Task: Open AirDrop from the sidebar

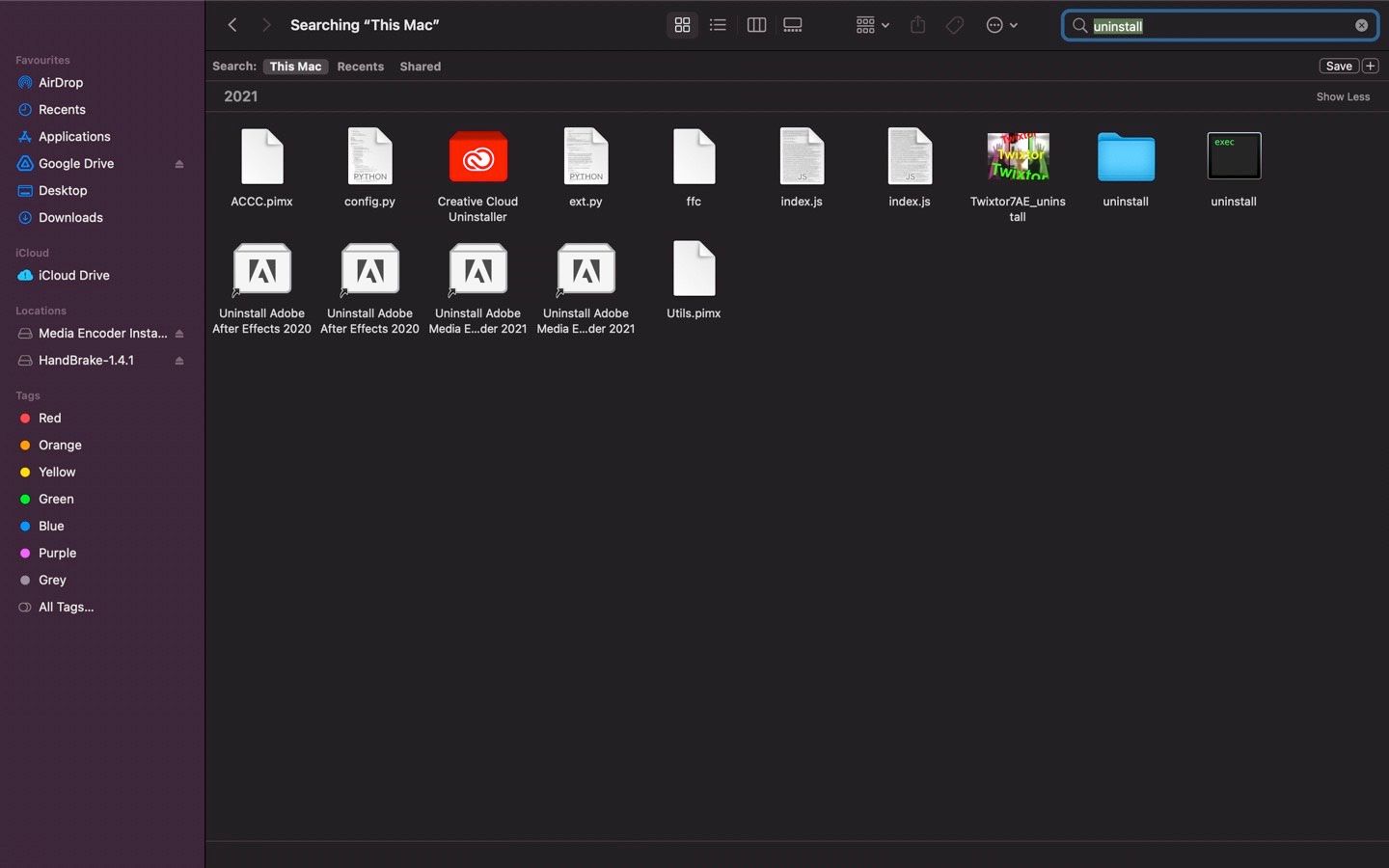Action: coord(60,82)
